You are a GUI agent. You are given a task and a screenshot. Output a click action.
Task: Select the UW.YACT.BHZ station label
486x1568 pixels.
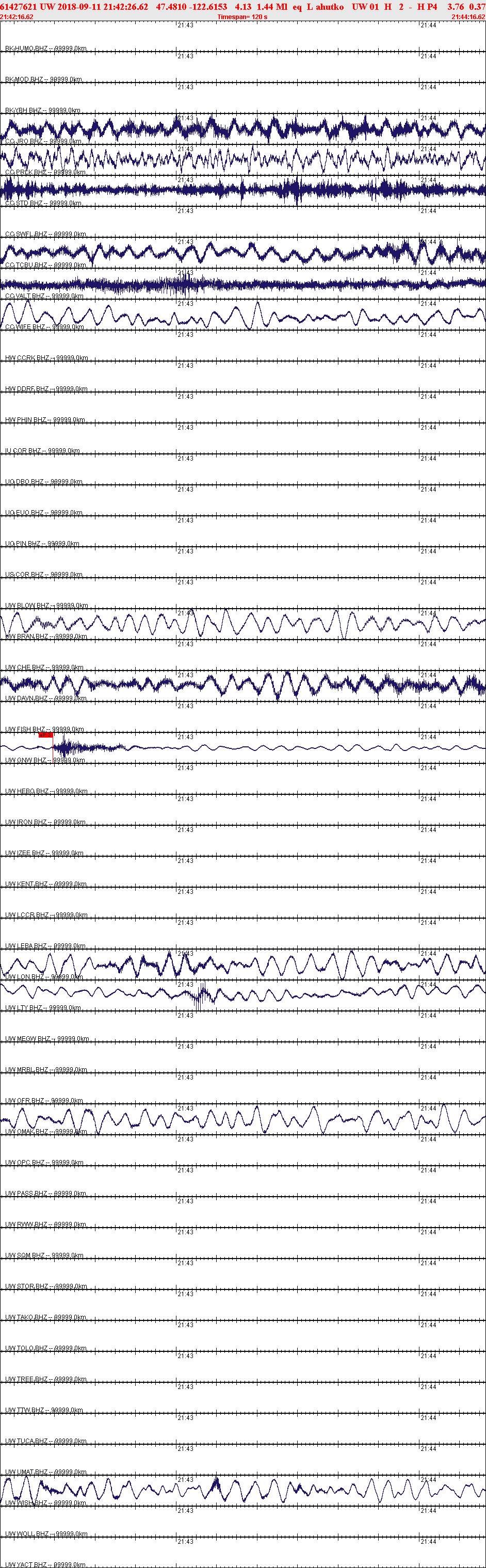46,1564
